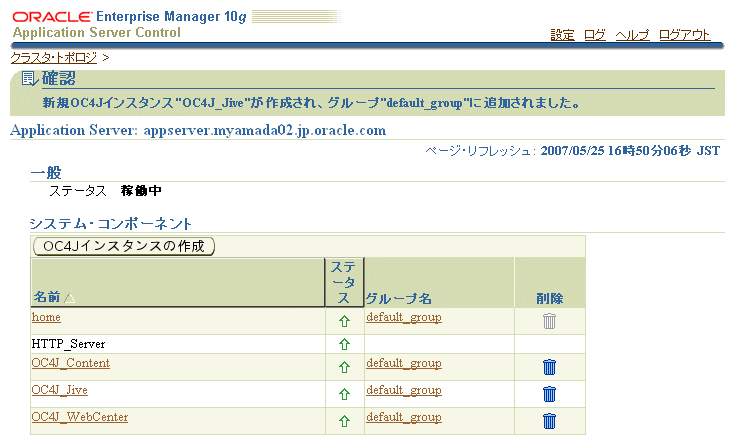Click the delete trash icon for OC4J_WebCenter

[549, 421]
